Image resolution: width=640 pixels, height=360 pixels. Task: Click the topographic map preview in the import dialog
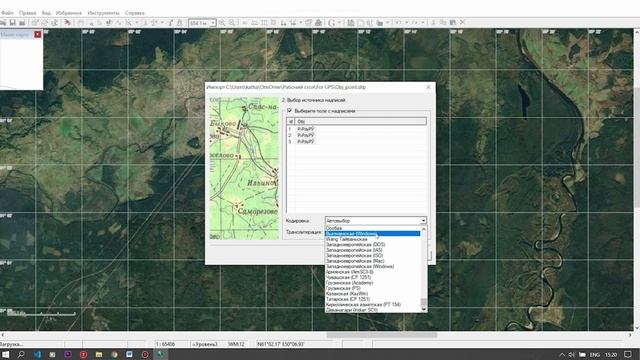tap(244, 168)
